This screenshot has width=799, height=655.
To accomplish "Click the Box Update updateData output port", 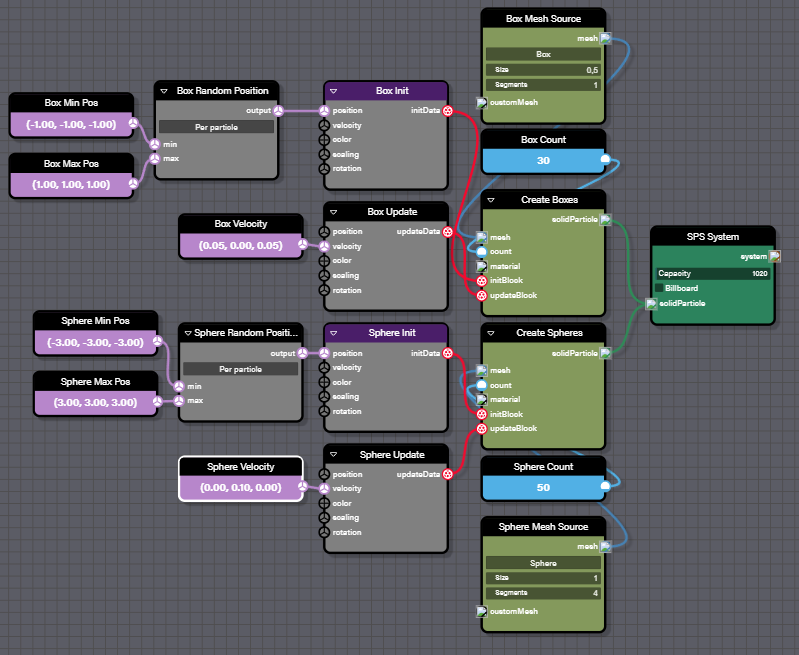I will [447, 232].
